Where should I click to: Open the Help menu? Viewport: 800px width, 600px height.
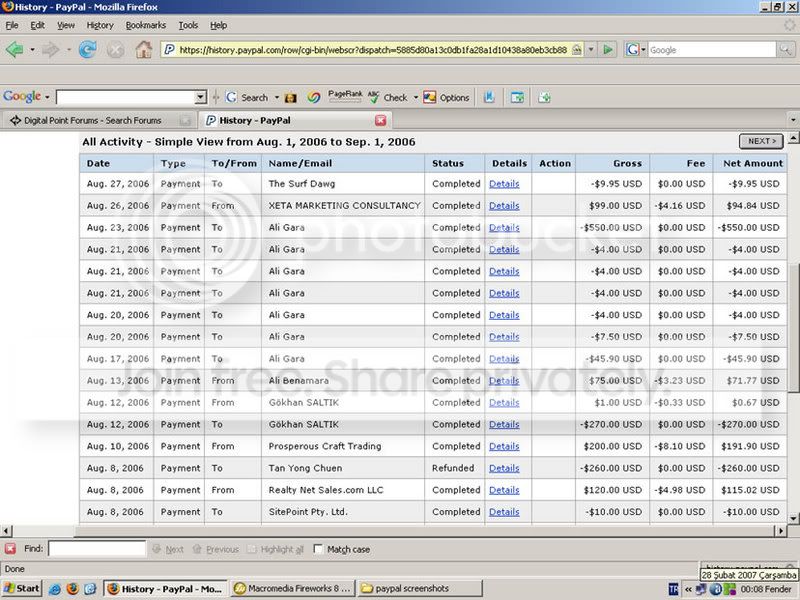[218, 25]
